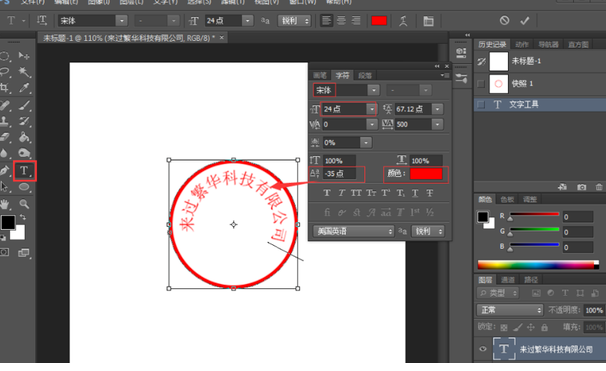Viewport: 606px width, 371px height.
Task: Open font size dropdown in Character panel
Action: [x=371, y=109]
